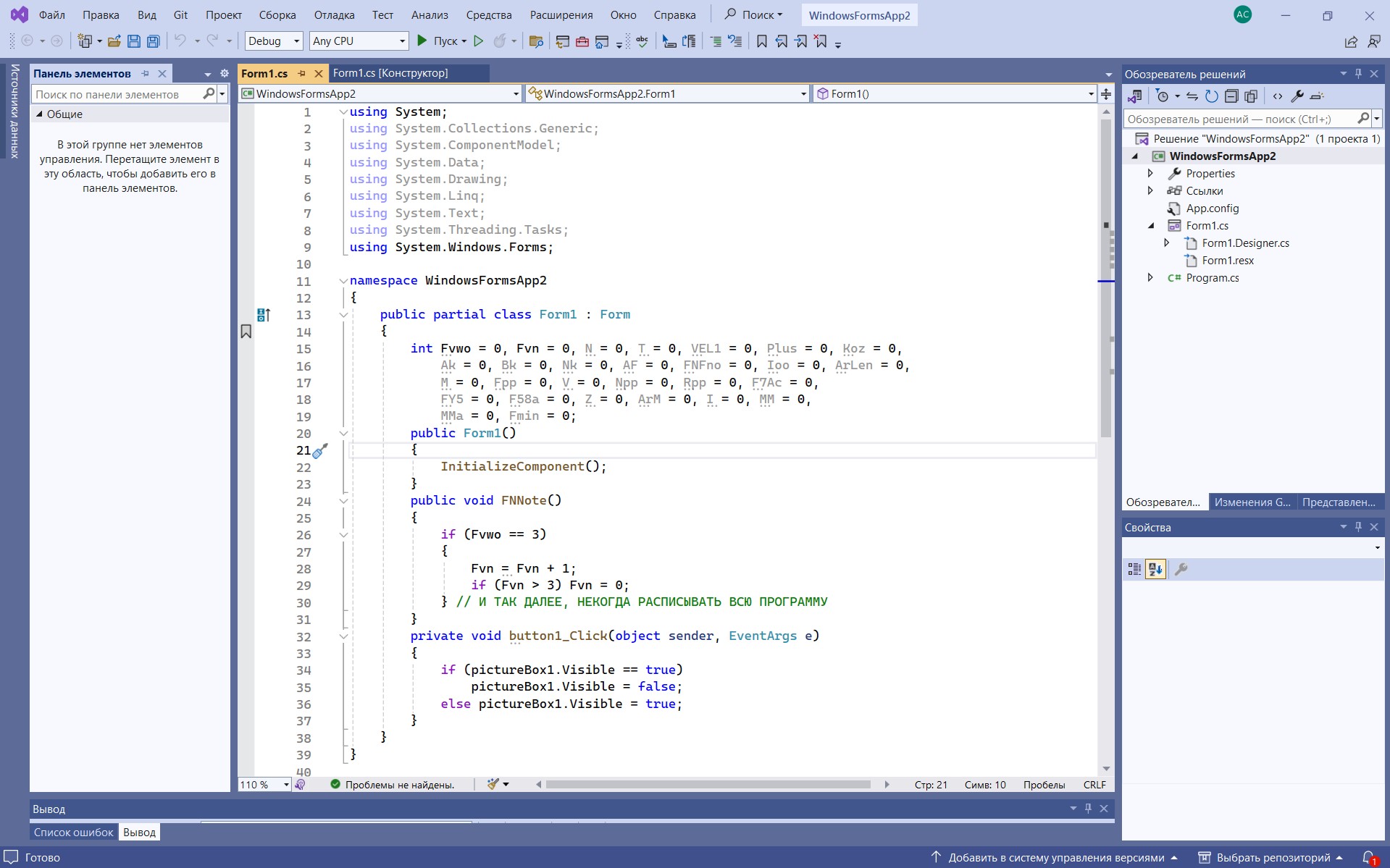Click Добавить в систему управления версиями
This screenshot has height=868, width=1390.
1054,858
